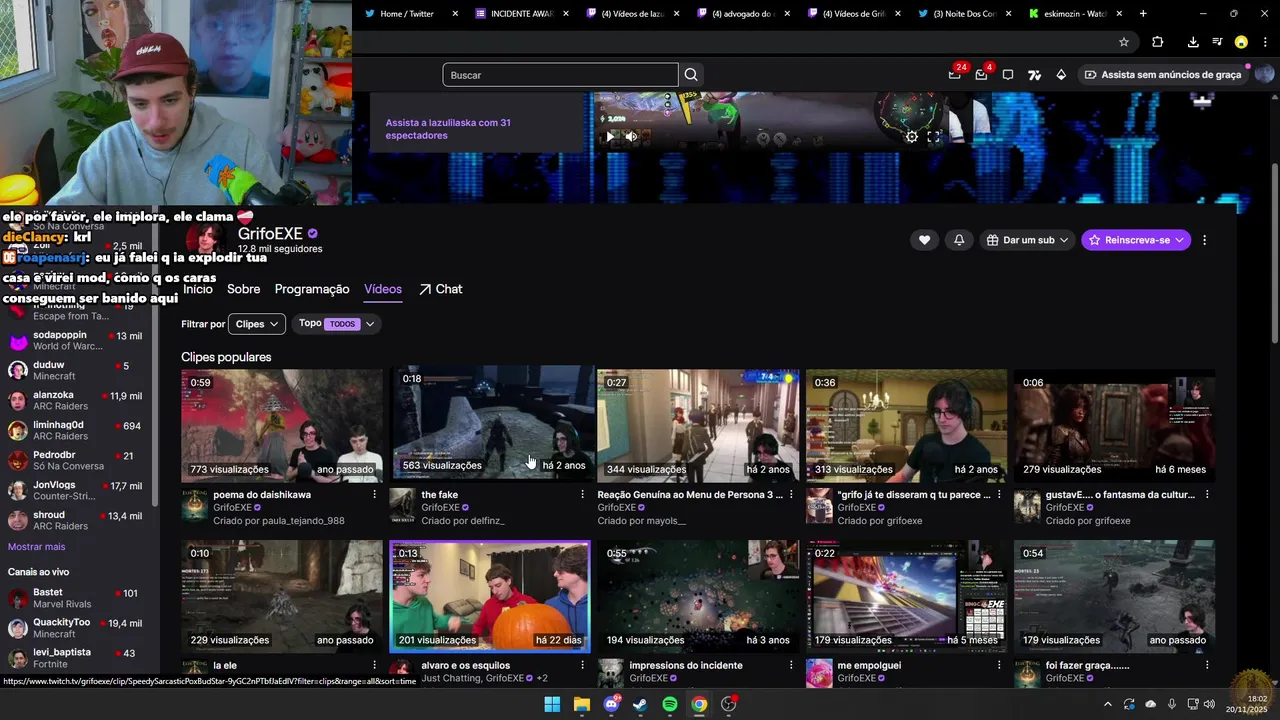Open whispers icon with badge 4
The height and width of the screenshot is (720, 1280).
(982, 74)
